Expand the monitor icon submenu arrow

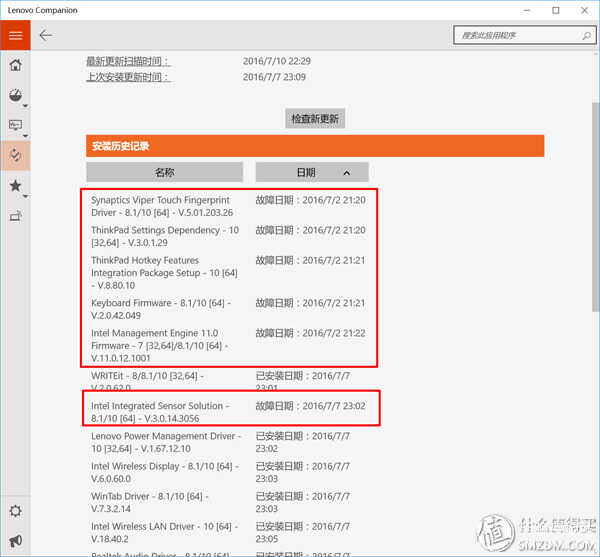point(25,136)
